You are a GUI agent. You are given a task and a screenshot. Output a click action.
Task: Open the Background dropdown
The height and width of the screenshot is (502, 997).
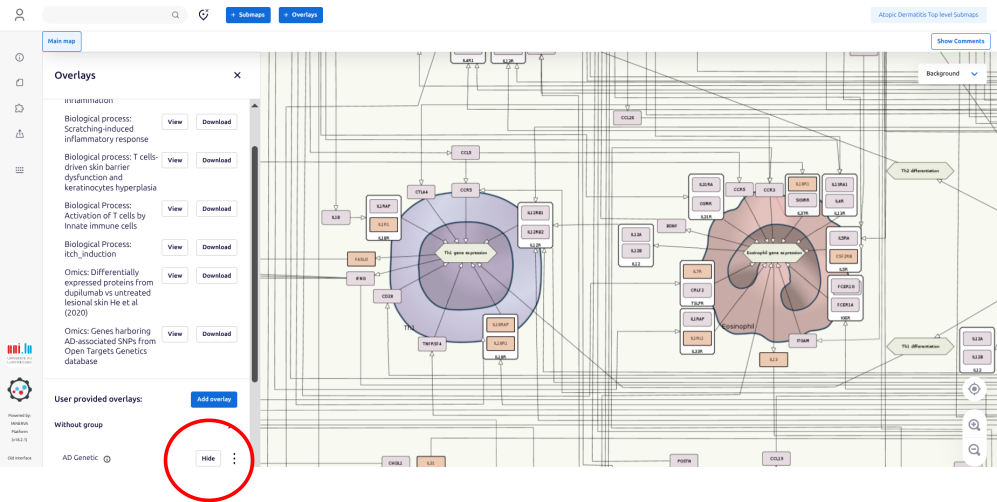click(x=950, y=74)
